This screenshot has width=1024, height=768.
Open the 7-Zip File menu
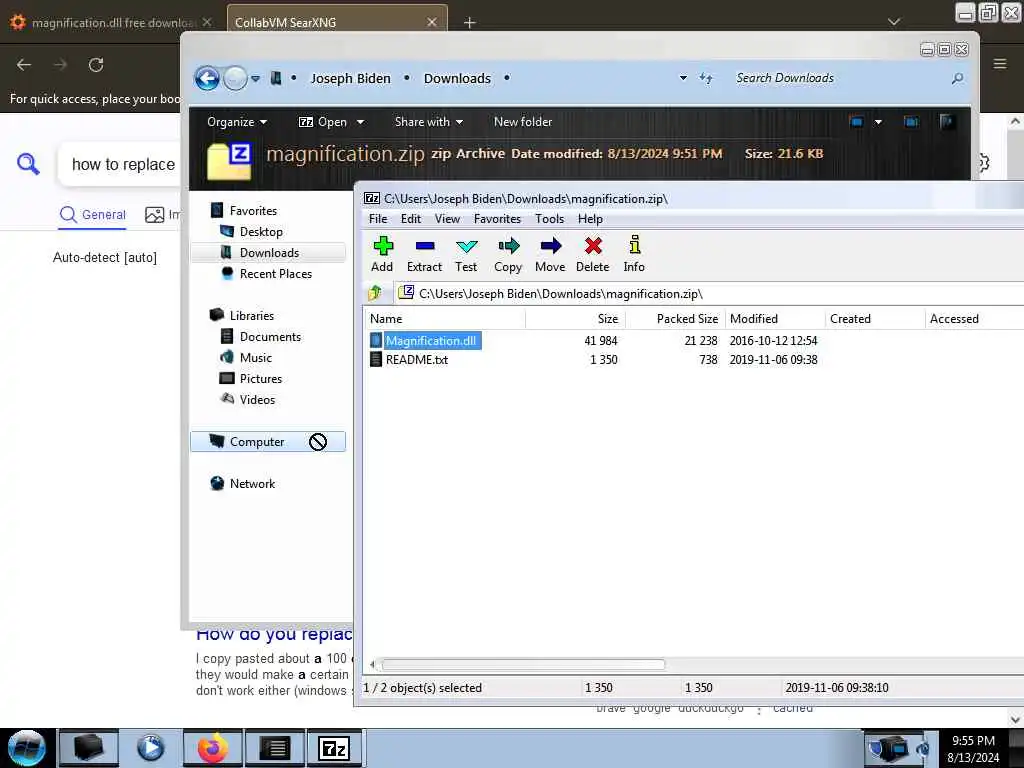(378, 219)
